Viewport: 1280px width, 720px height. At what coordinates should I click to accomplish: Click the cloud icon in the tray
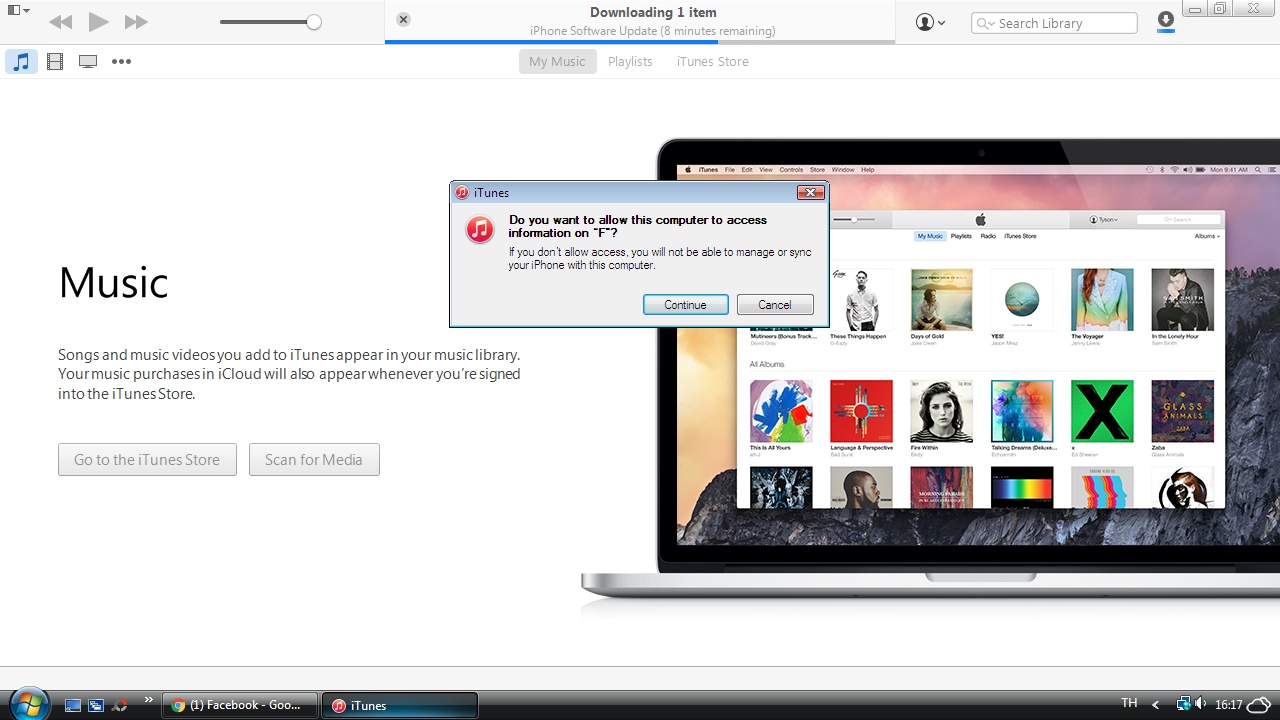pyautogui.click(x=1260, y=705)
